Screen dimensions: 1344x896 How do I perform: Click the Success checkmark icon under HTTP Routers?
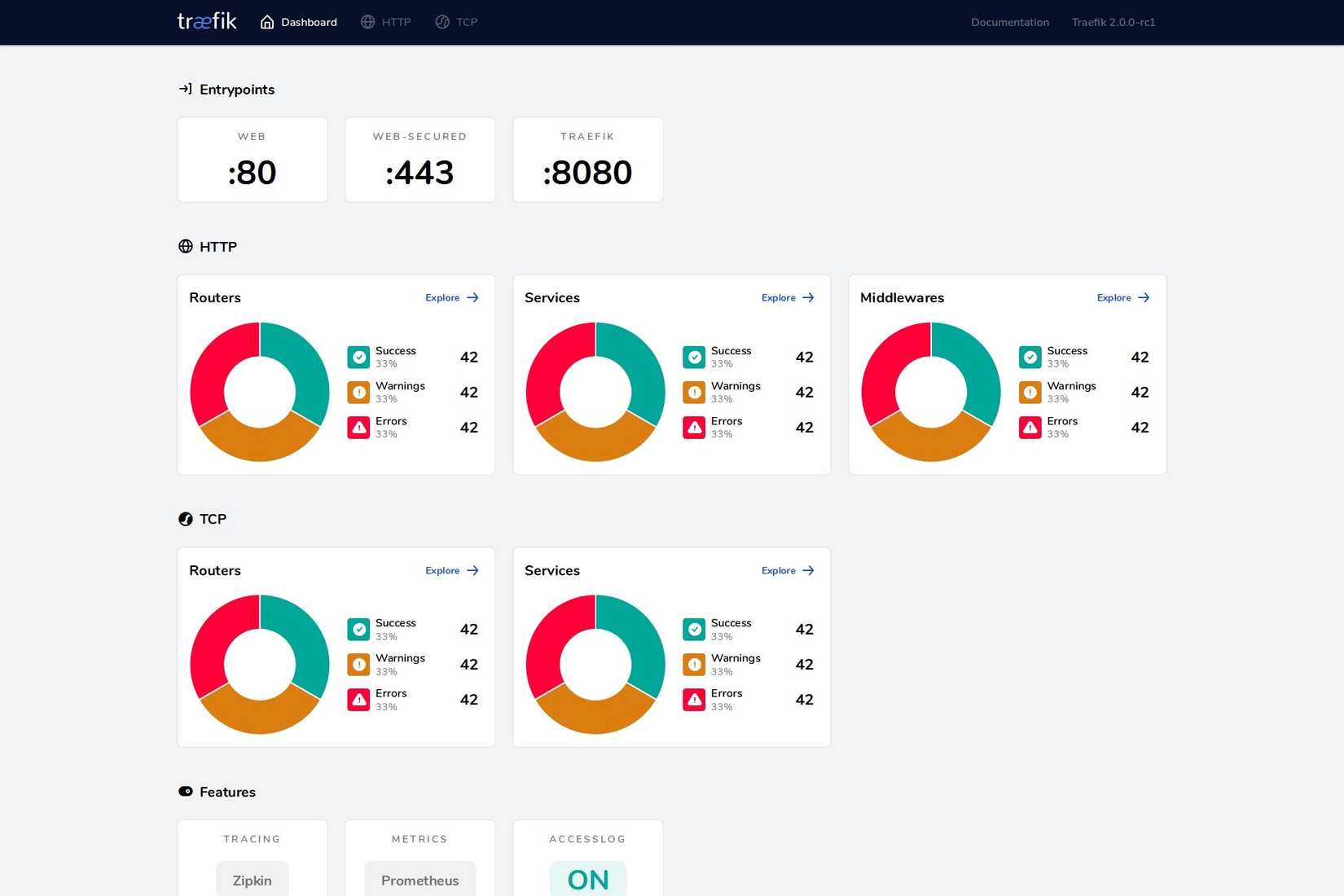pyautogui.click(x=358, y=357)
